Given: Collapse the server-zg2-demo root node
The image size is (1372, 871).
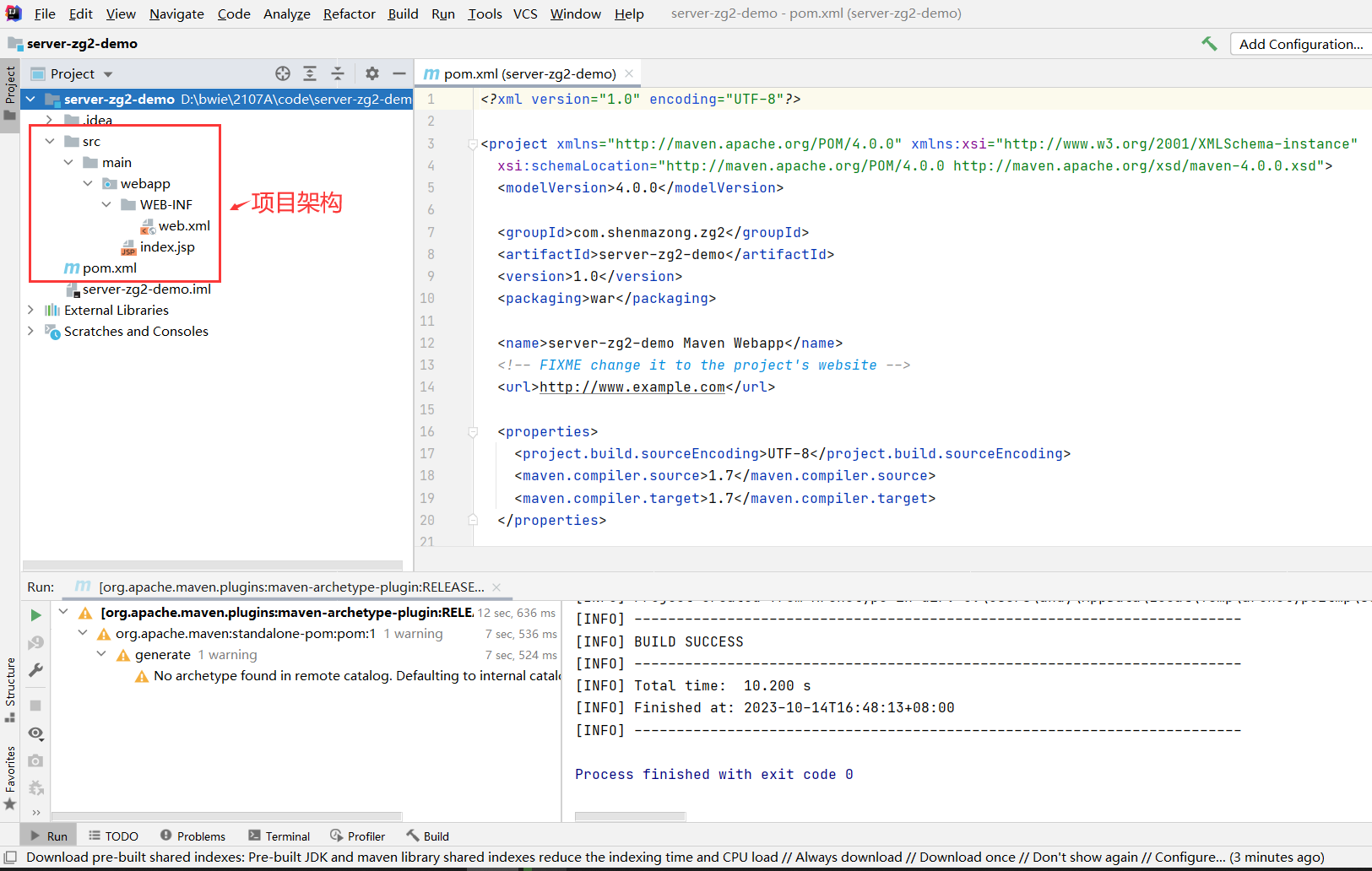Looking at the screenshot, I should pos(31,99).
